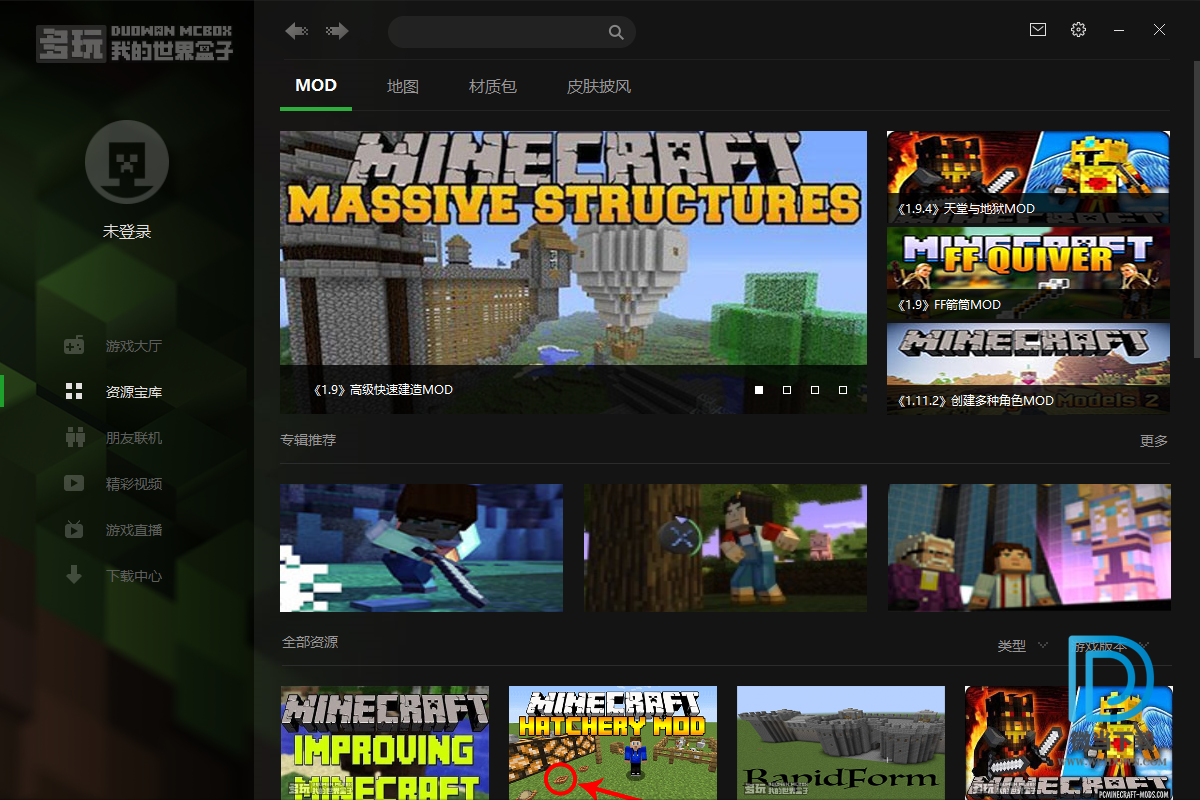Click the game hall controller icon
This screenshot has width=1200, height=800.
click(74, 346)
